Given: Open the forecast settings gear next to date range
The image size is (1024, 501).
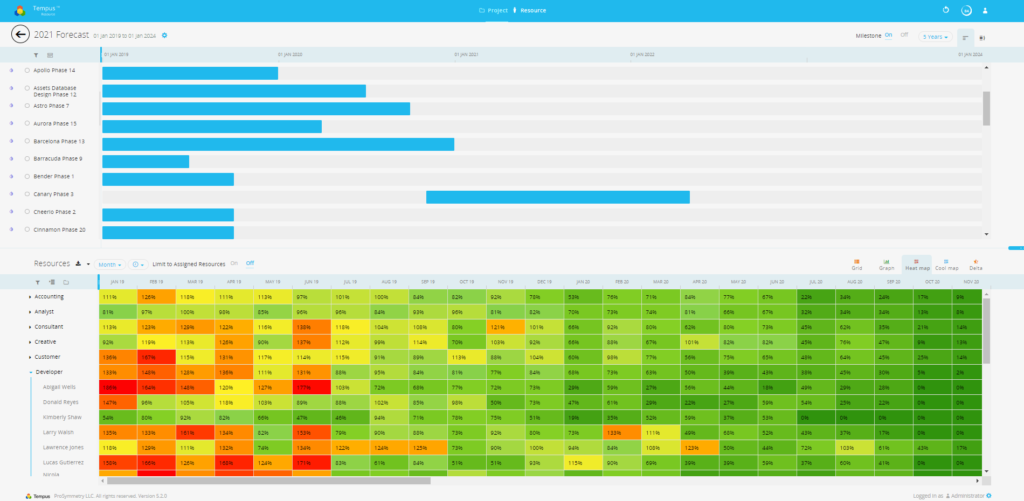Looking at the screenshot, I should 165,35.
